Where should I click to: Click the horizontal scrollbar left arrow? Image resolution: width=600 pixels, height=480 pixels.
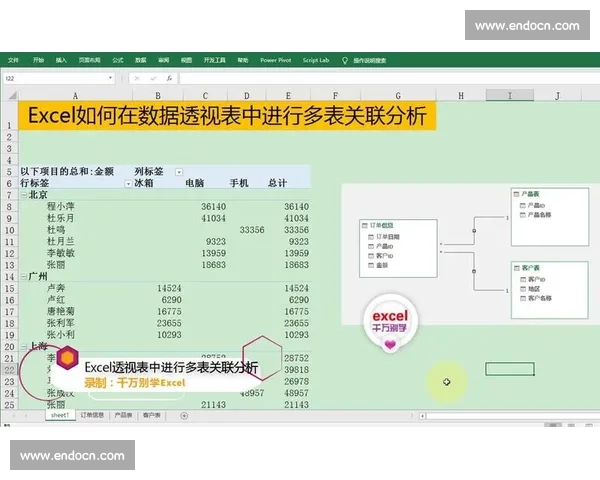coord(422,416)
